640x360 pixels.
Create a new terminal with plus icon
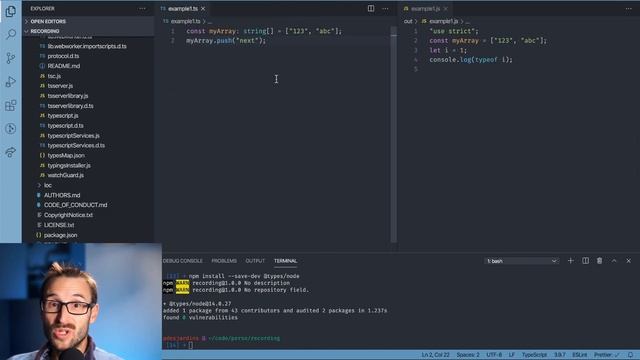pyautogui.click(x=571, y=261)
